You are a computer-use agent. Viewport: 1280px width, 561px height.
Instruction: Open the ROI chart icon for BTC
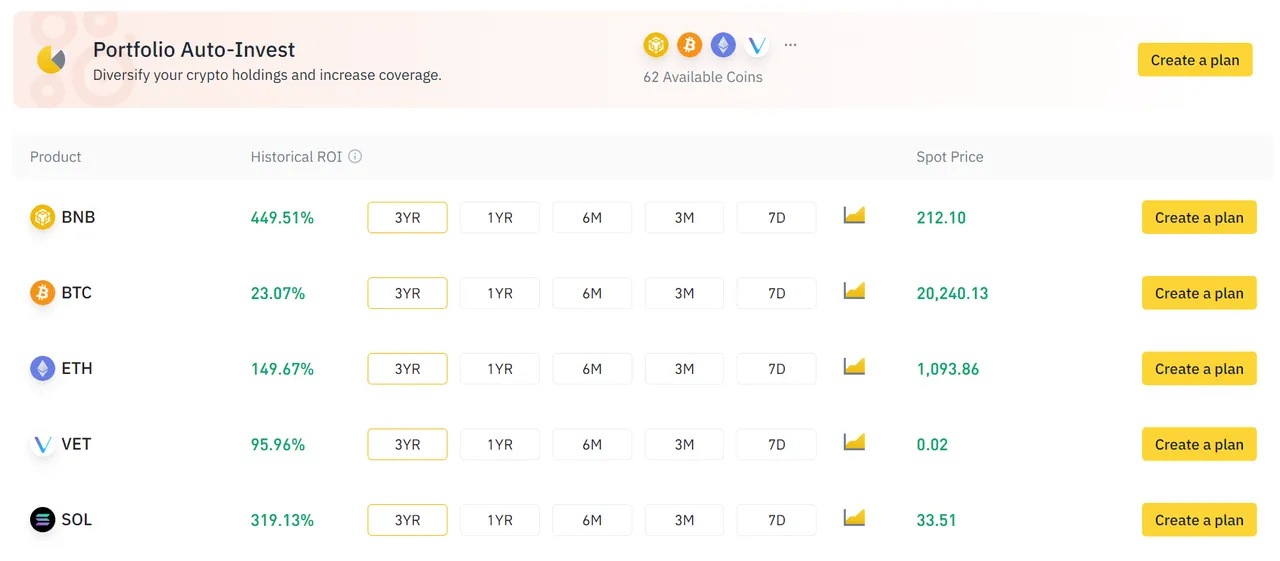tap(854, 291)
